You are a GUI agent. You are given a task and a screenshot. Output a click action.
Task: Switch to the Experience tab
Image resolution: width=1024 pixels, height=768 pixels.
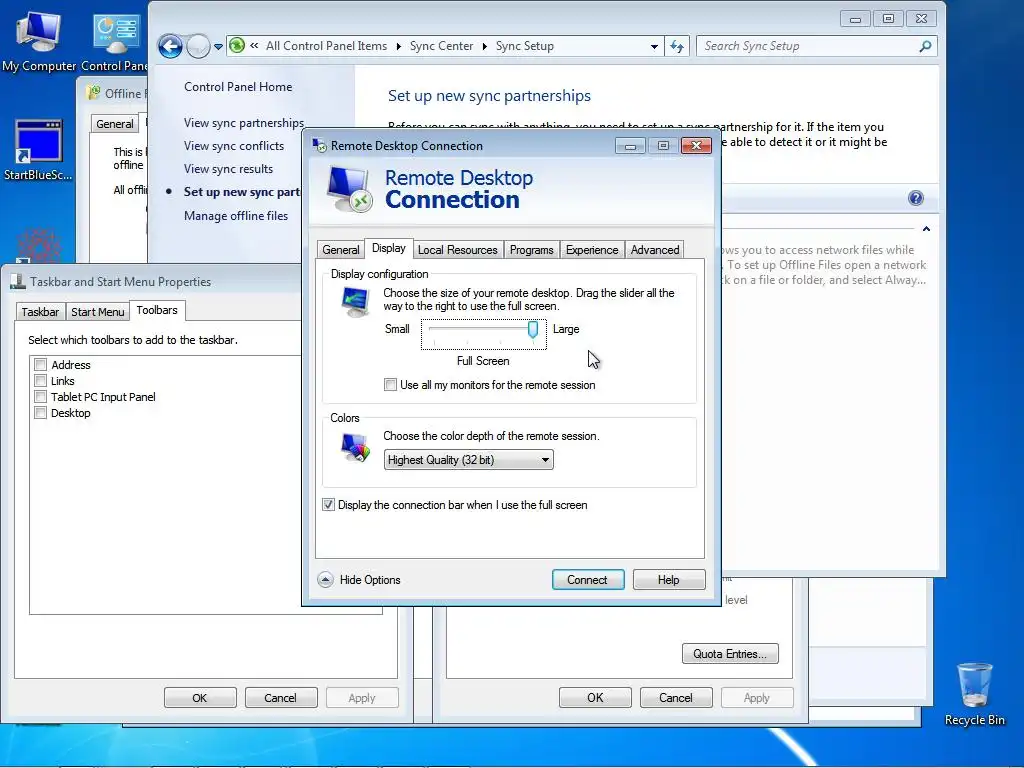tap(592, 249)
